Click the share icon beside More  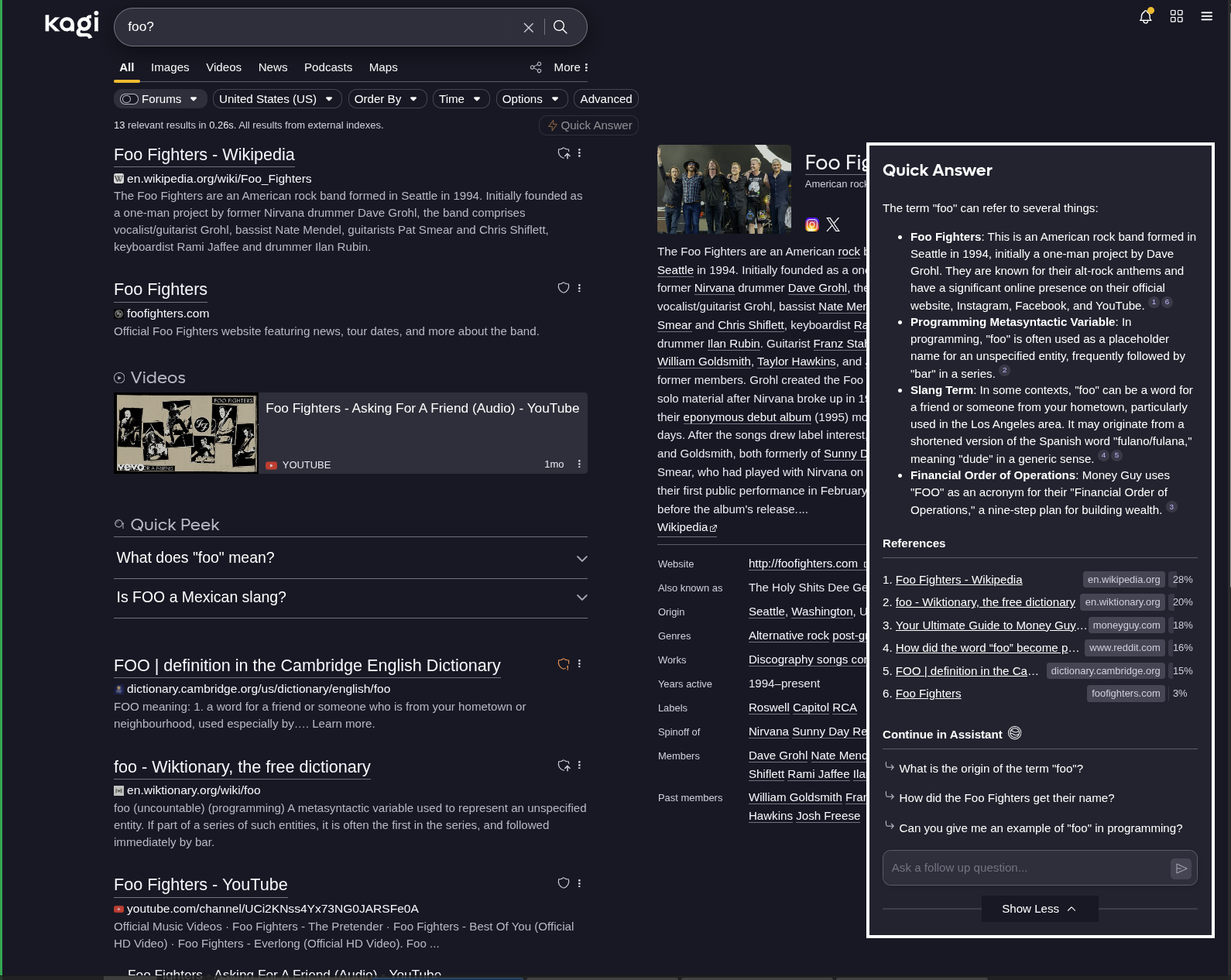point(535,68)
